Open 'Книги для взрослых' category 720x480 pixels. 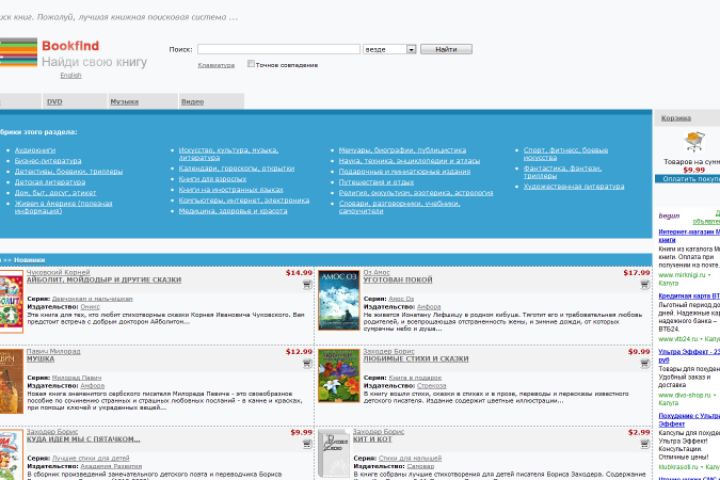(x=213, y=179)
